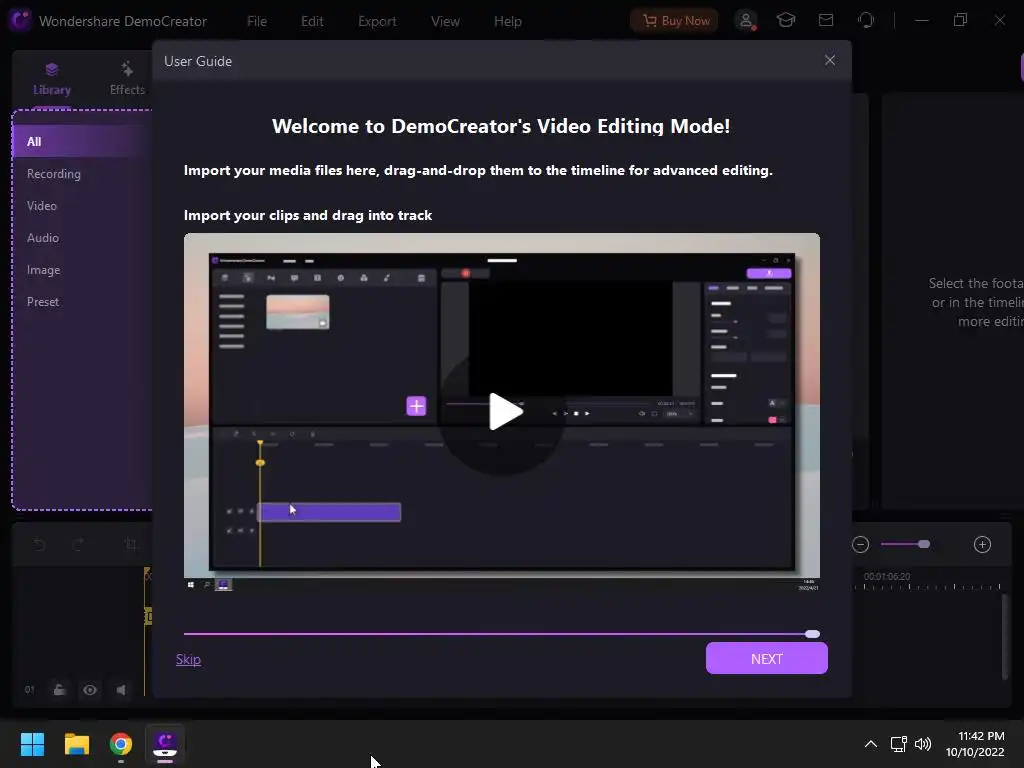This screenshot has height=768, width=1024.
Task: Show hidden system tray icons
Action: click(871, 744)
